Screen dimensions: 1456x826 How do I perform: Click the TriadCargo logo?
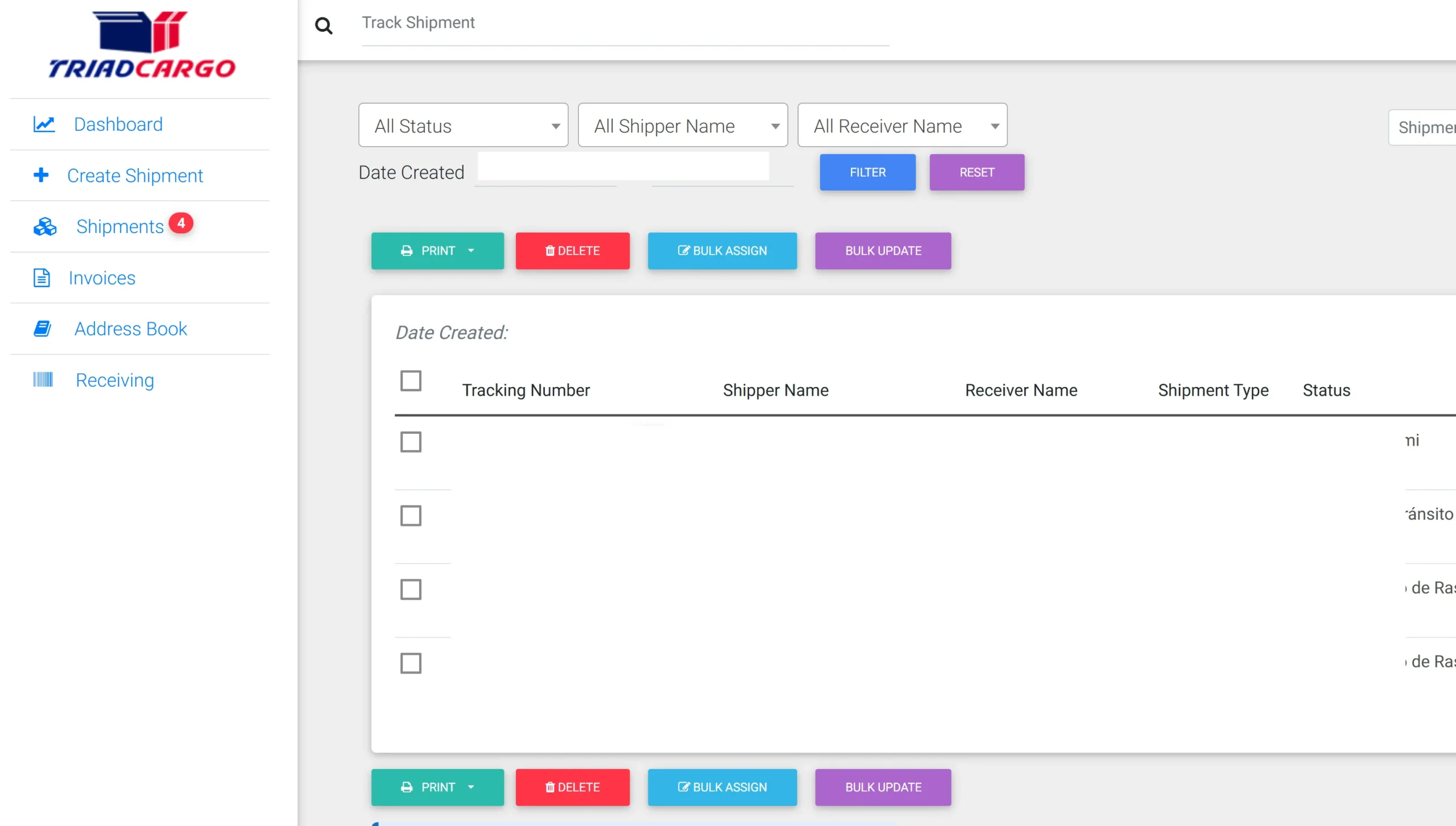coord(142,44)
